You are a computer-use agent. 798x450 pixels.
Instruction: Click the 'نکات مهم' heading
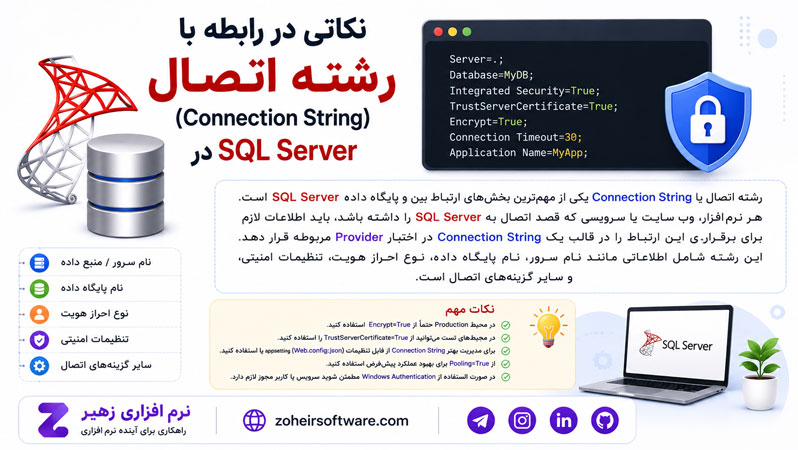(x=469, y=309)
